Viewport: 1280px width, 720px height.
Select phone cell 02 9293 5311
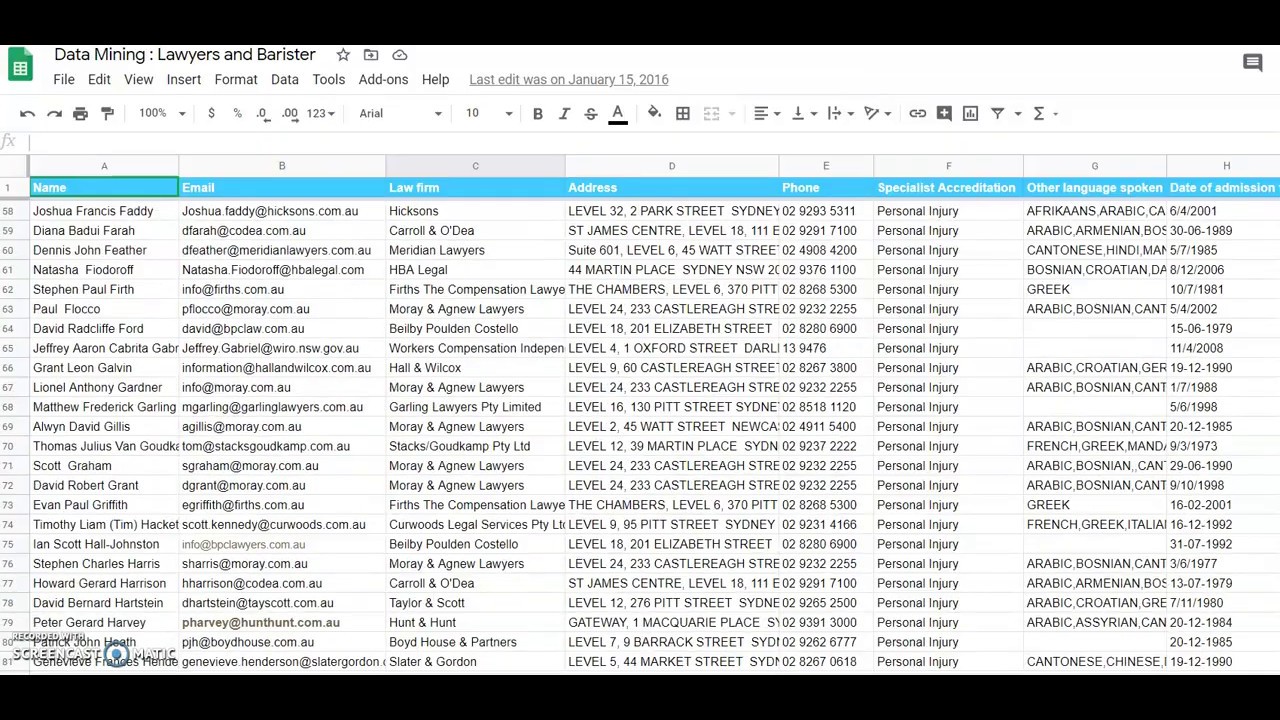[x=826, y=211]
